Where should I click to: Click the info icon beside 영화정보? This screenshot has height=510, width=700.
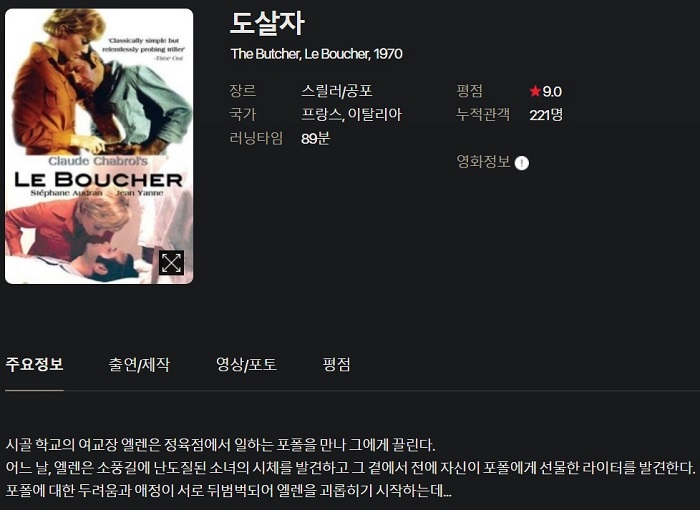[x=521, y=163]
